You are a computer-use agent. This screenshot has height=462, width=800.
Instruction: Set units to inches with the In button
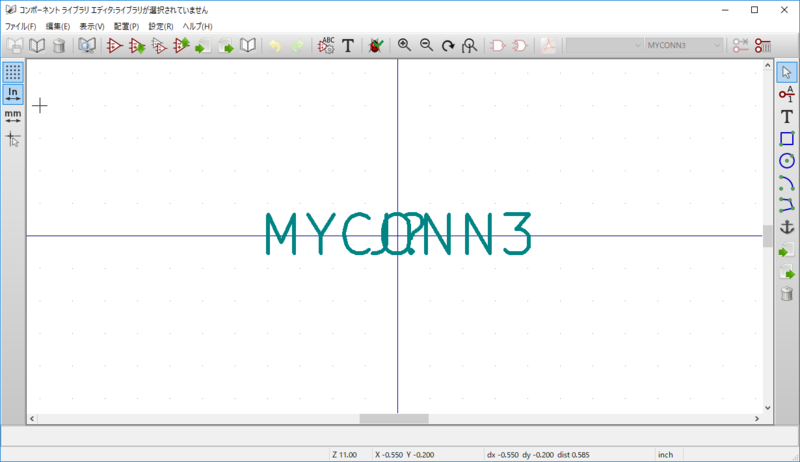coord(13,94)
